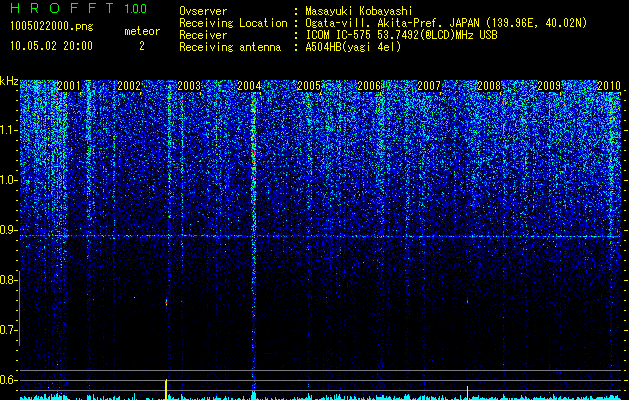Click the gray frequency range bar on left axis
629x400 pixels.
pyautogui.click(x=19, y=308)
